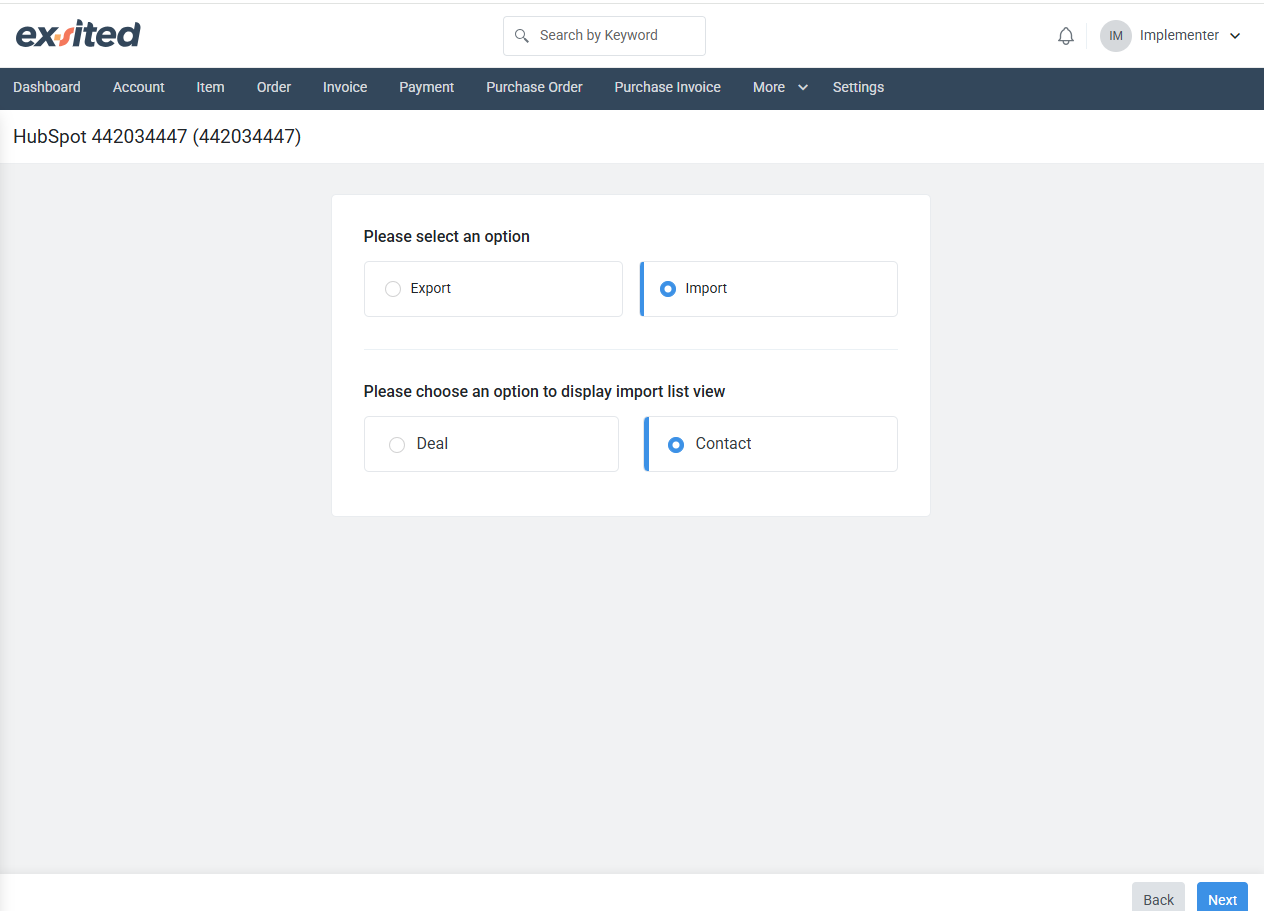Open the Account menu
The image size is (1264, 911).
[139, 87]
